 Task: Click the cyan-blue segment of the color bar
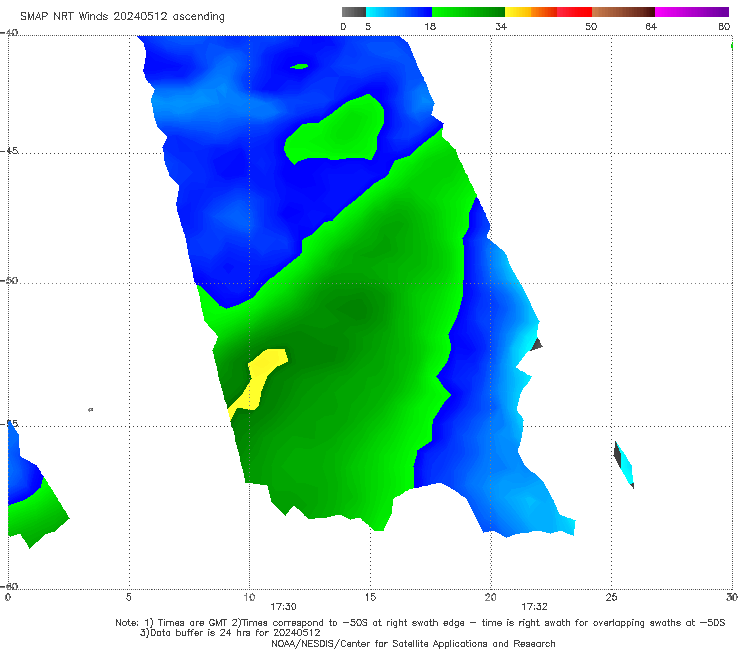[x=399, y=12]
